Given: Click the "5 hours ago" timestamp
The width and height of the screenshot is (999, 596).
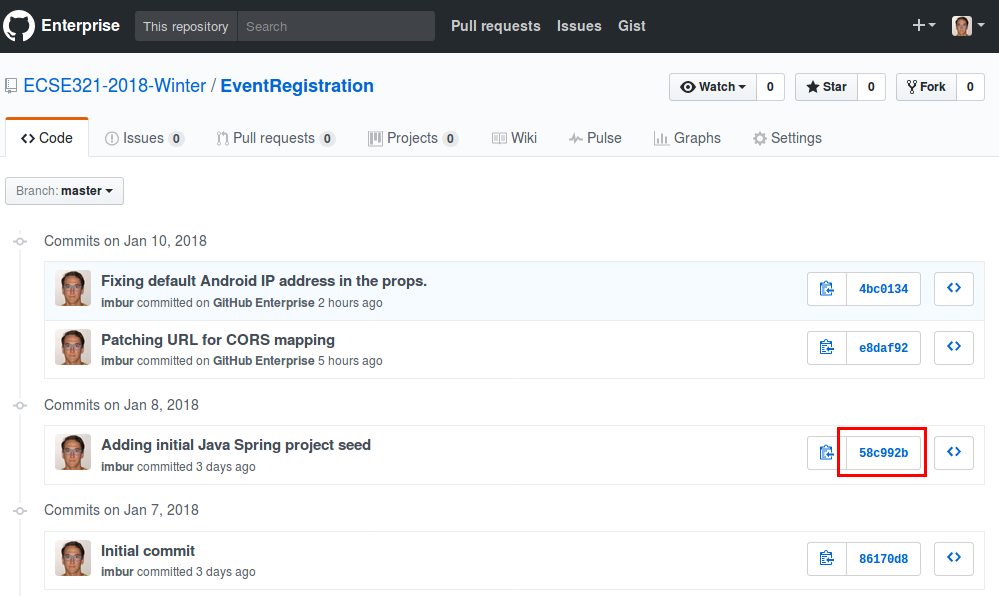Looking at the screenshot, I should (350, 361).
